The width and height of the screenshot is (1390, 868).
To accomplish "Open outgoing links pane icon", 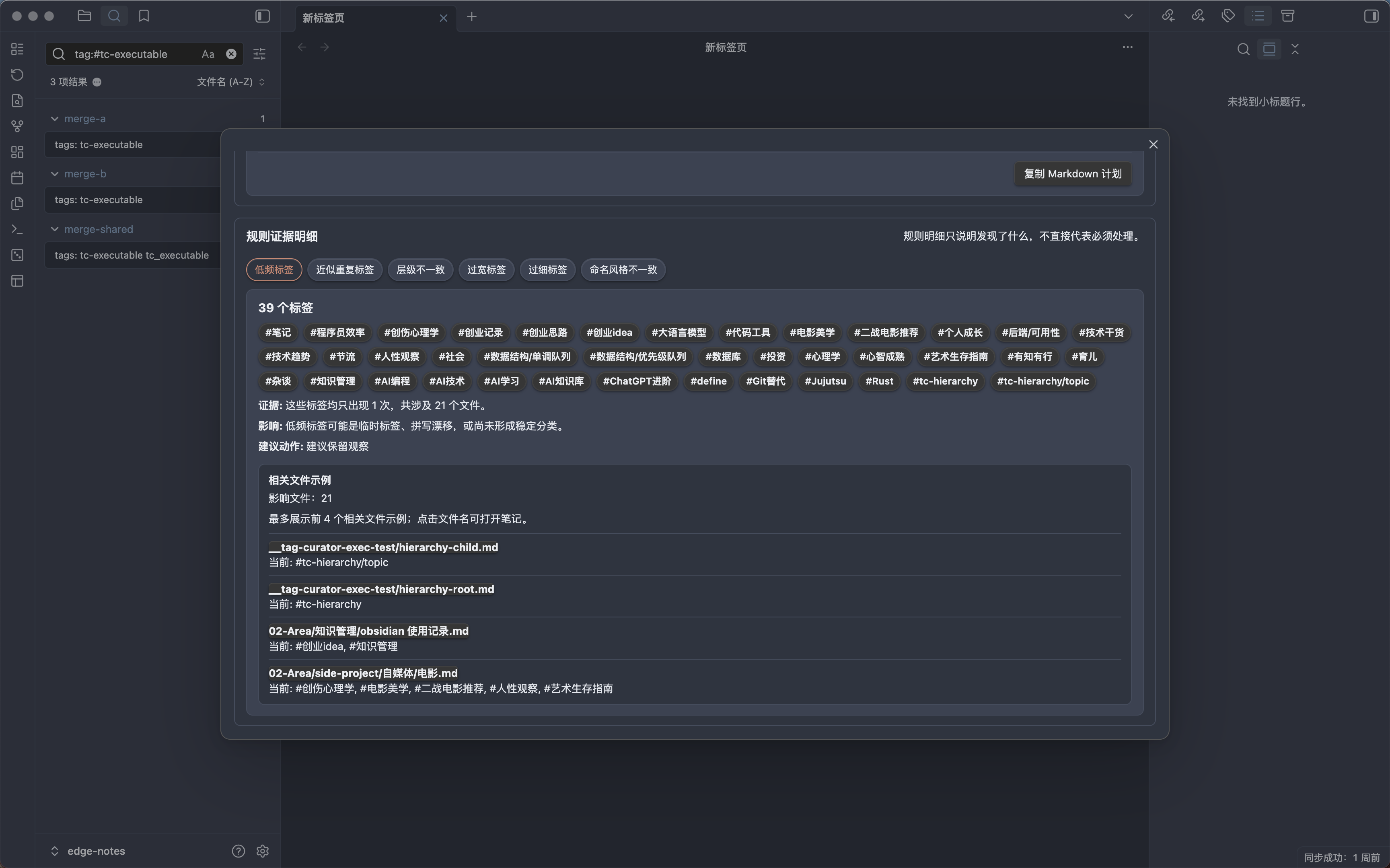I will click(x=1198, y=16).
